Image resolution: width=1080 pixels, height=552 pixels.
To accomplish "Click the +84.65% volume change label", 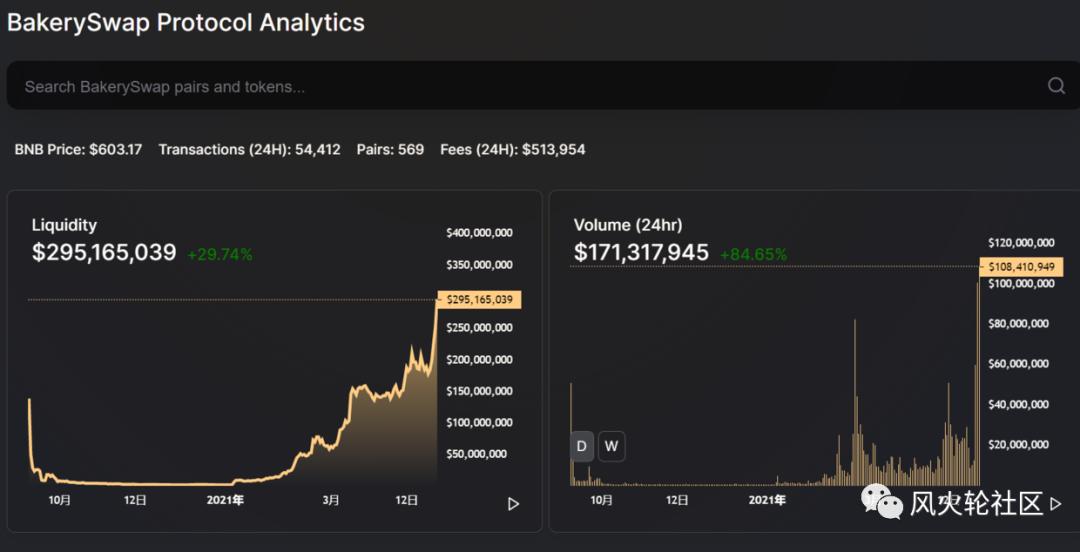I will pos(753,254).
